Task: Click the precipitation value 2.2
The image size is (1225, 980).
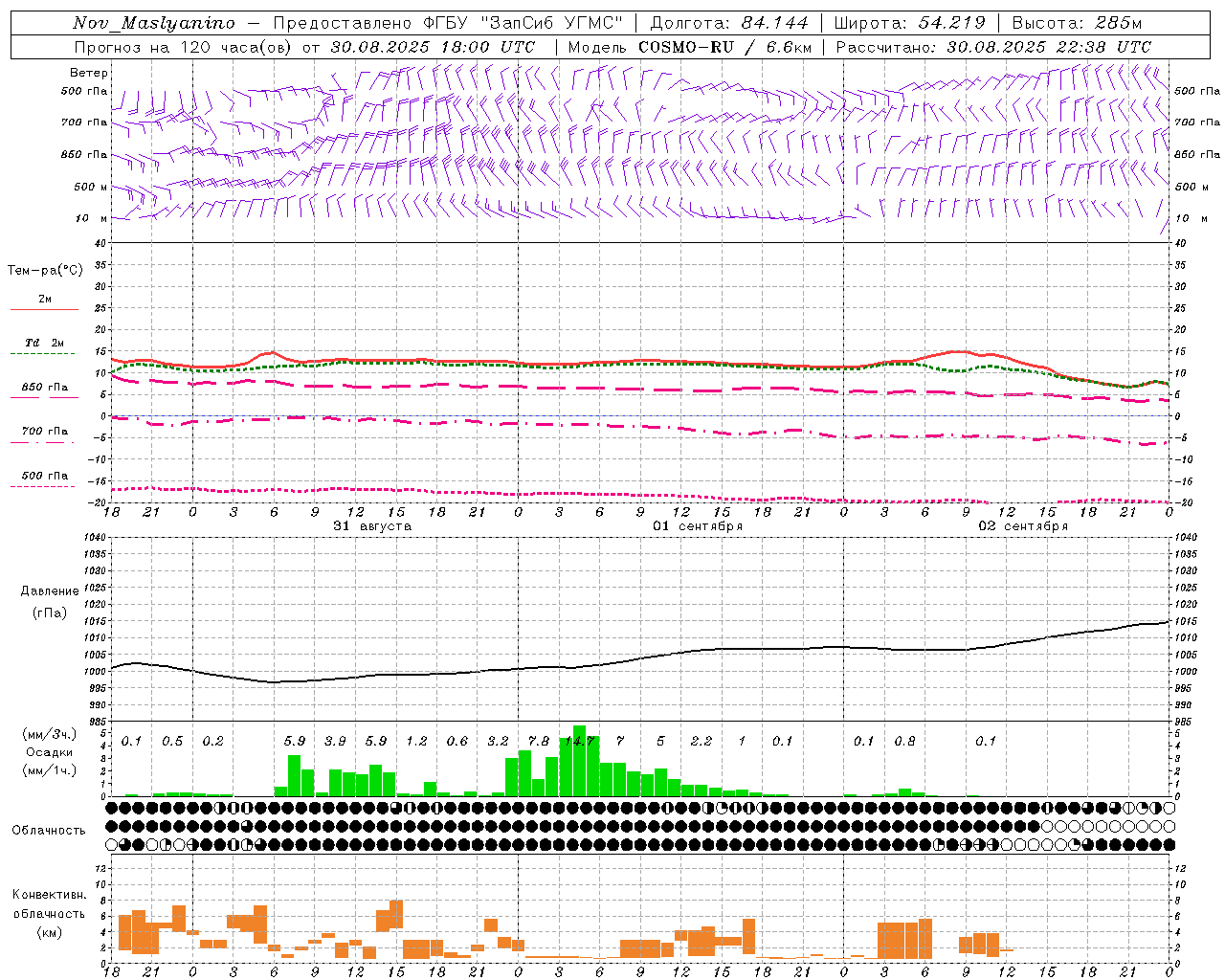Action: [702, 741]
